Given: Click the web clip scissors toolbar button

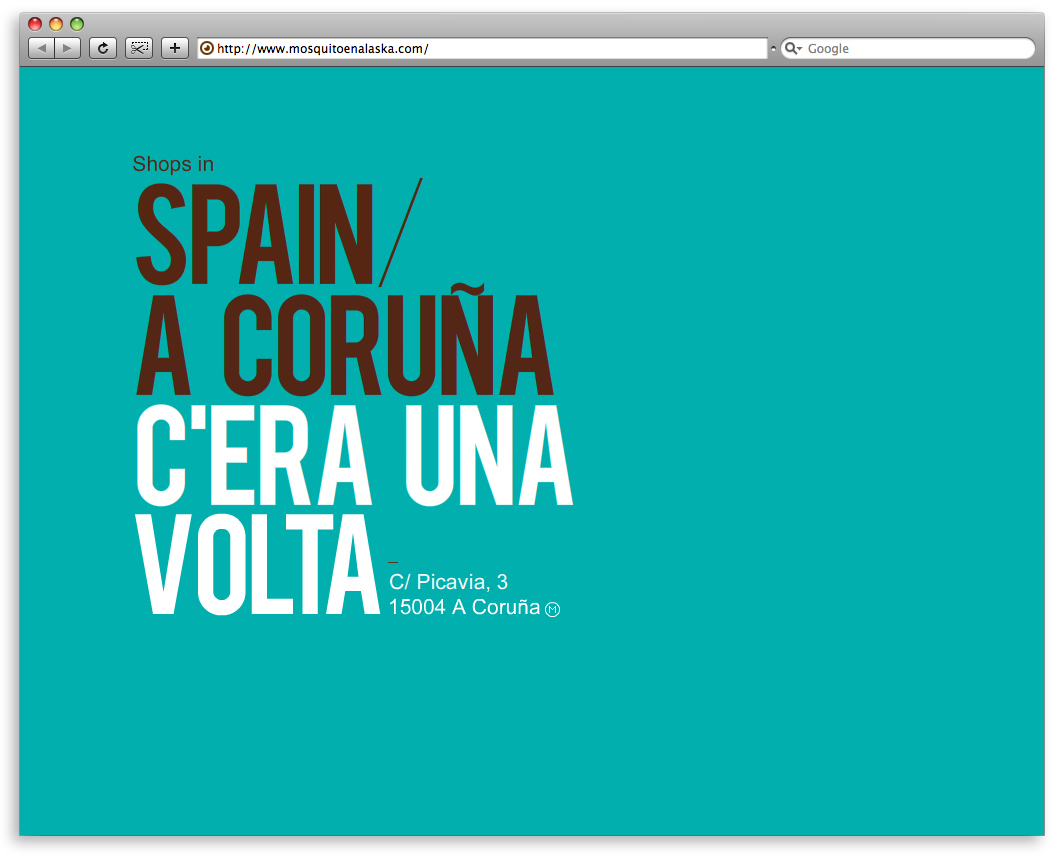Looking at the screenshot, I should (x=139, y=48).
